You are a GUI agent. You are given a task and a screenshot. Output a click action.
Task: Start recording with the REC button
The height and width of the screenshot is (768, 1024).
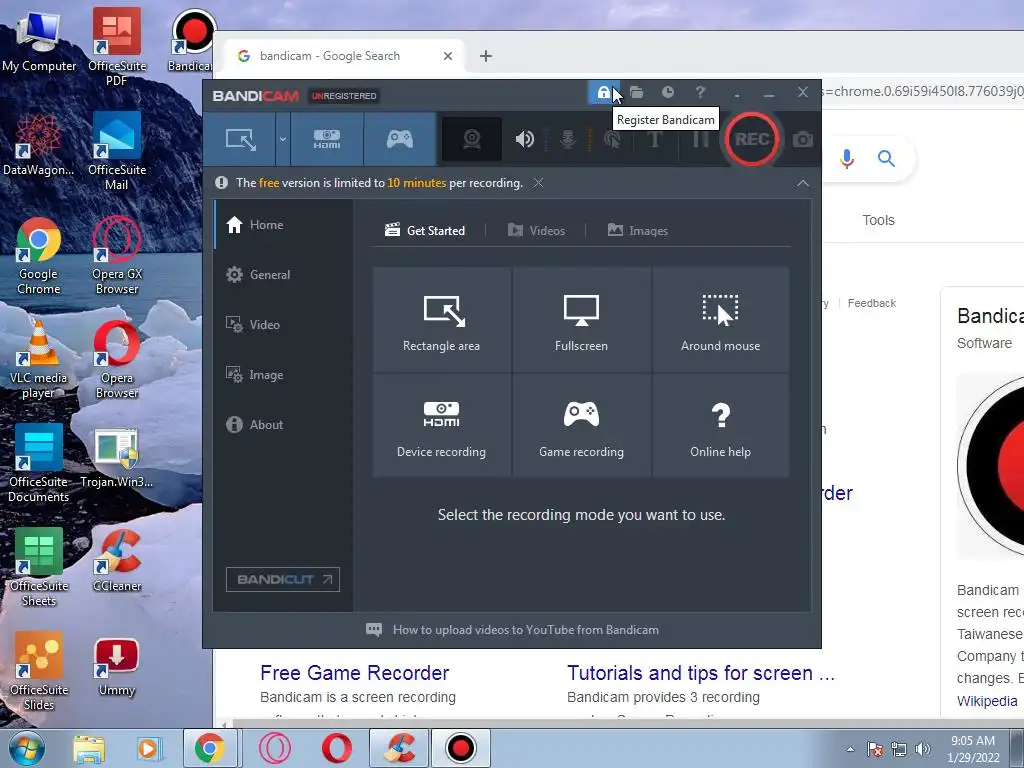tap(752, 139)
